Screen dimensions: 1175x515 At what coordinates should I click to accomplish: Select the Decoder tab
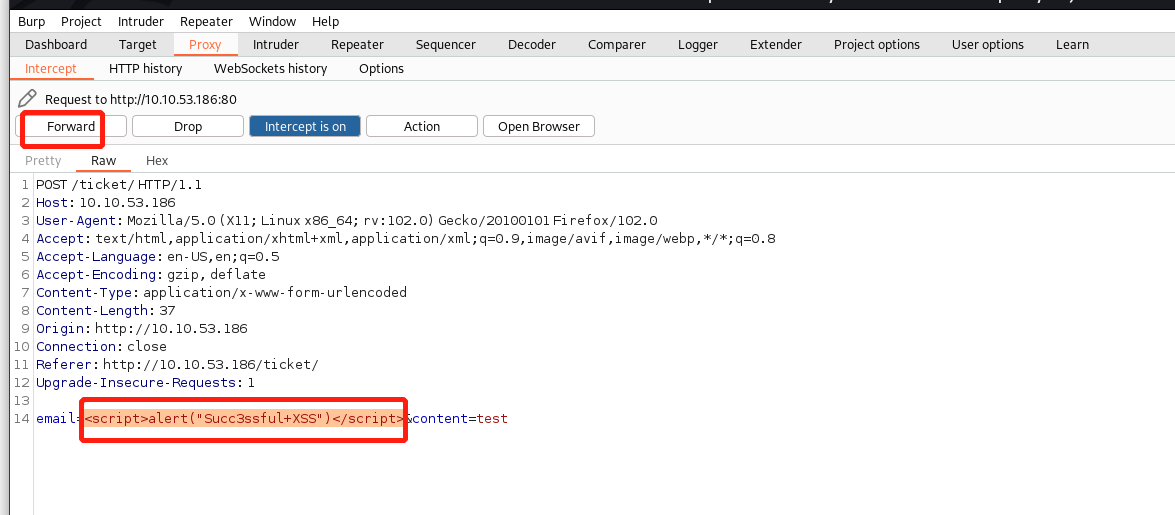(x=532, y=44)
